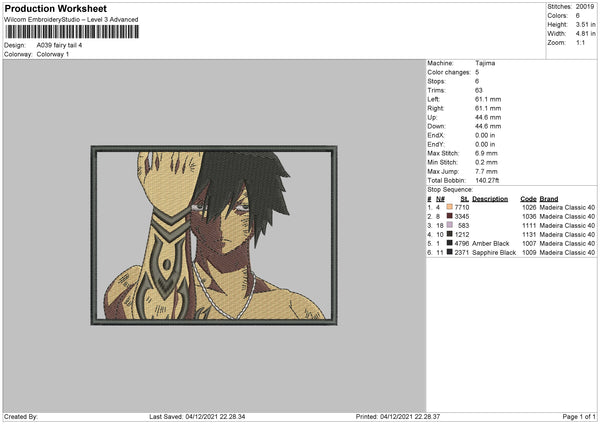Select the embroidery design preview thumbnail
The height and width of the screenshot is (424, 600).
pyautogui.click(x=214, y=235)
